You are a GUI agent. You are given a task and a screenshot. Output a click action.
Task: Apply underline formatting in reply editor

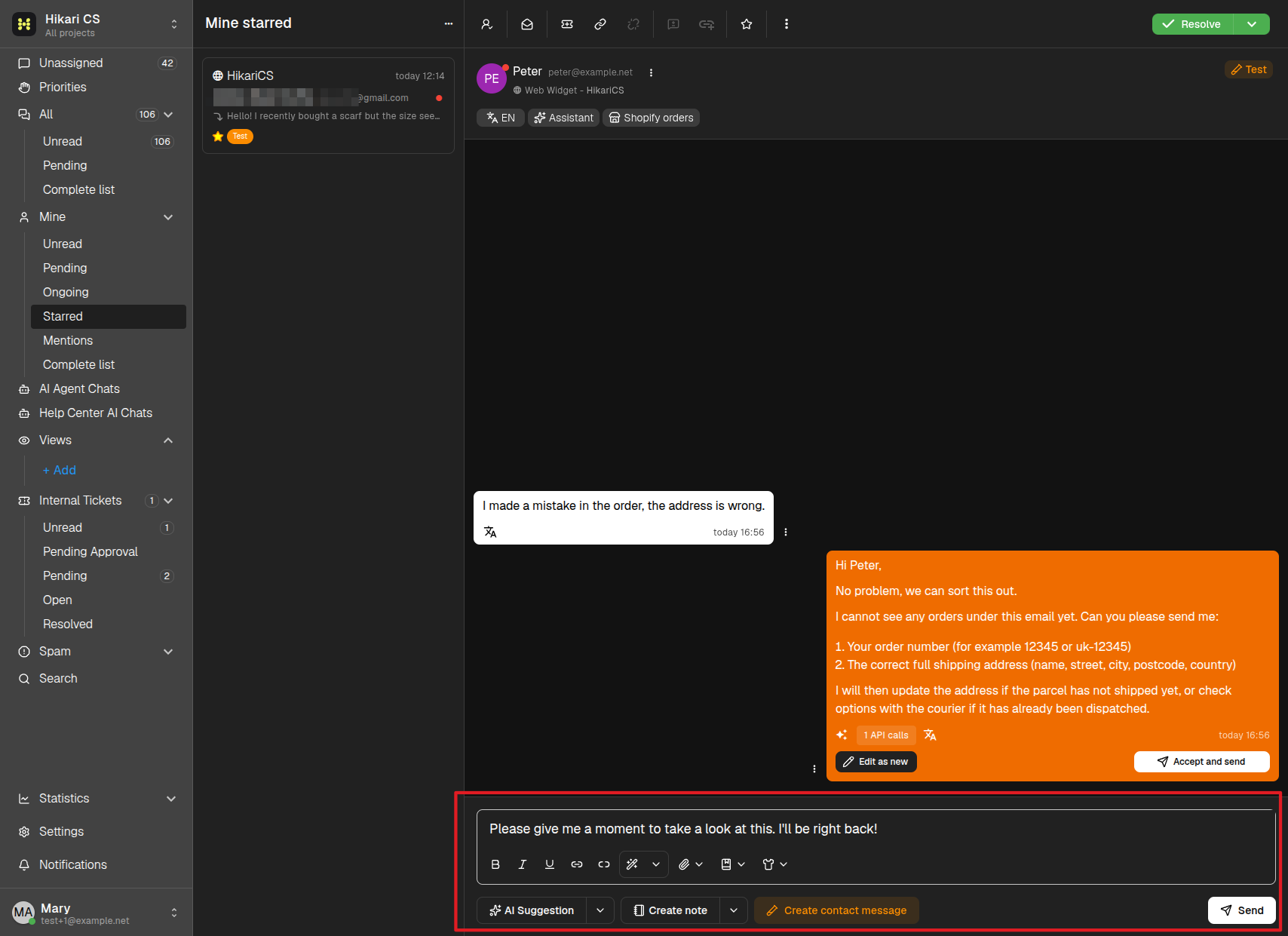[x=550, y=864]
